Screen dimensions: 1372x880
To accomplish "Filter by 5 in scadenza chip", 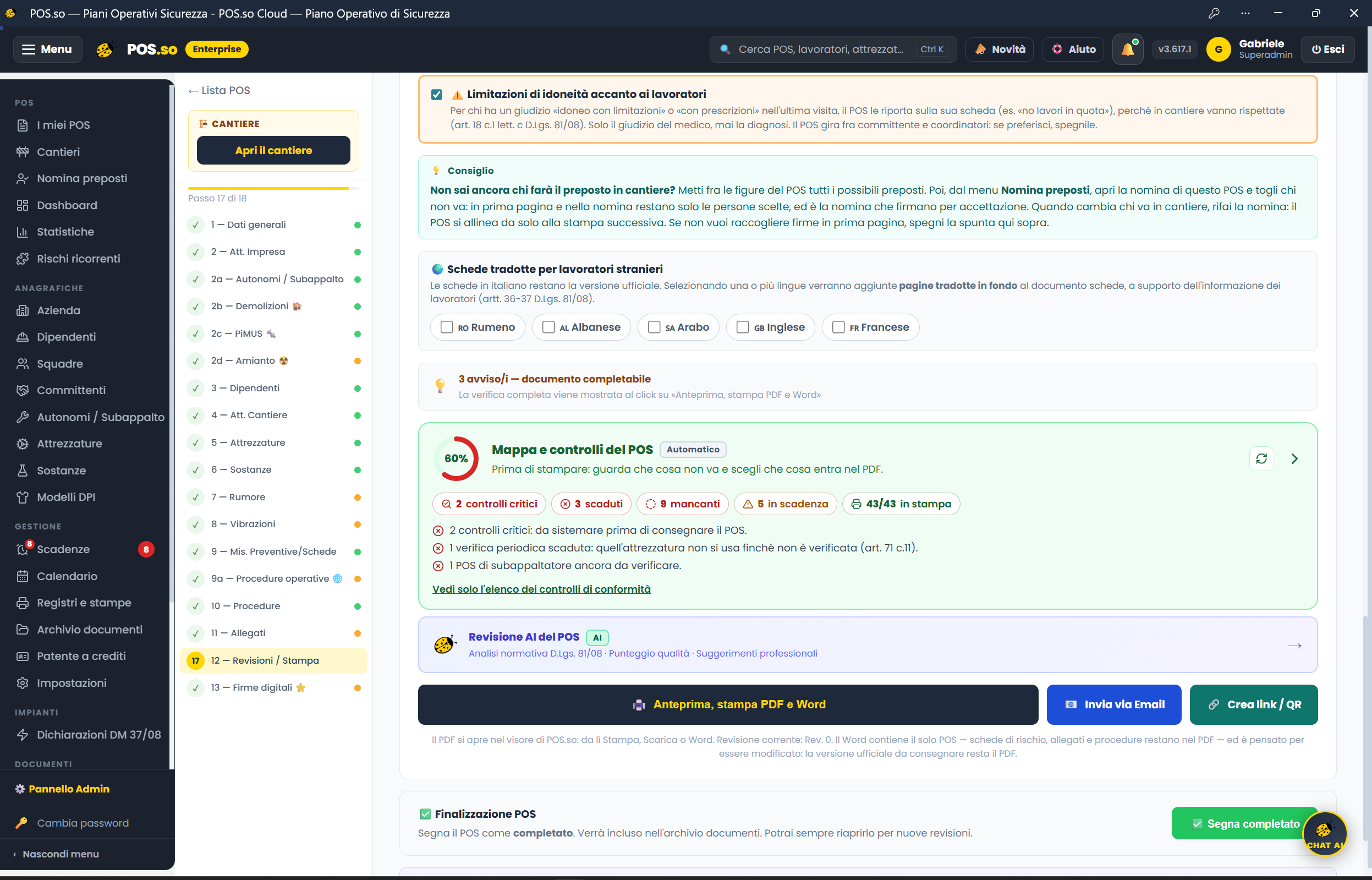I will (x=785, y=504).
